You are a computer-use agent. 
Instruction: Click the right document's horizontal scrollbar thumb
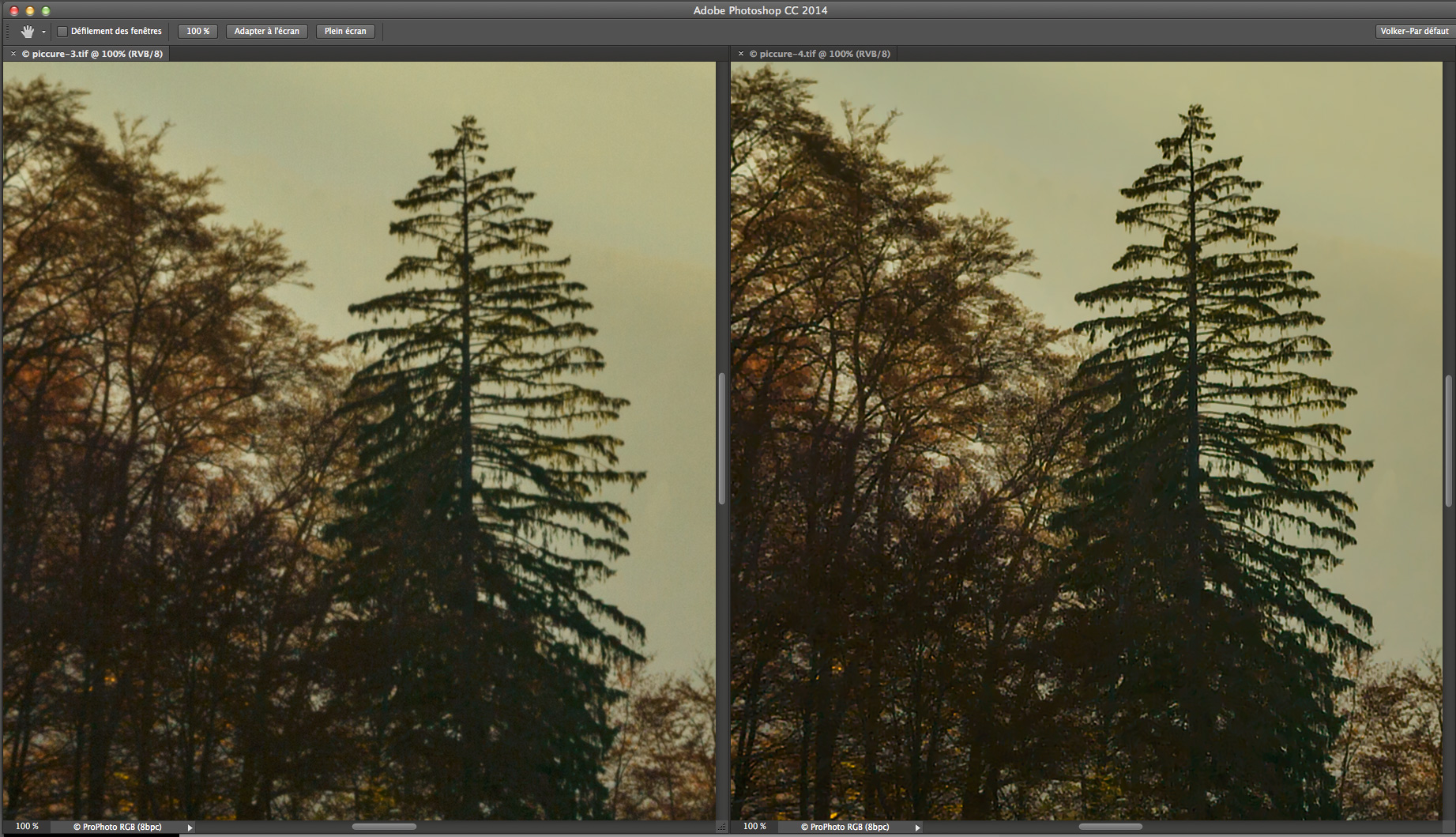point(1111,827)
